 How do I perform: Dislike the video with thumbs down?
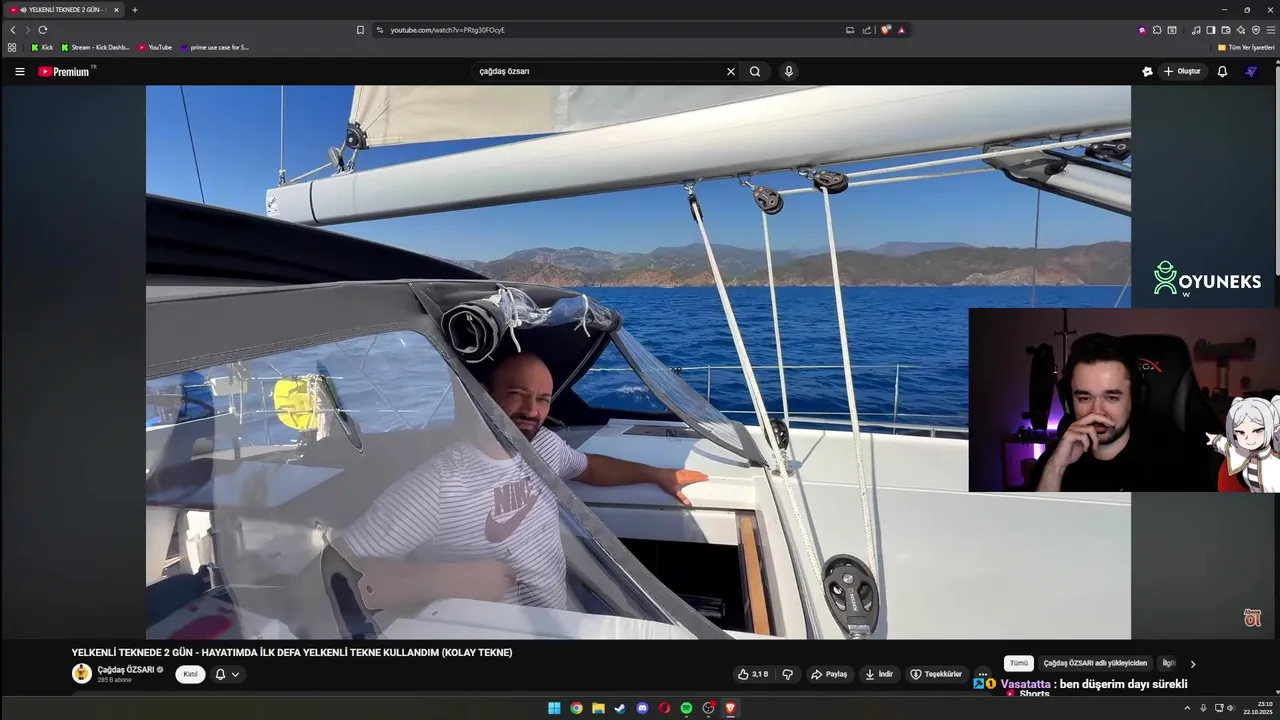point(787,674)
